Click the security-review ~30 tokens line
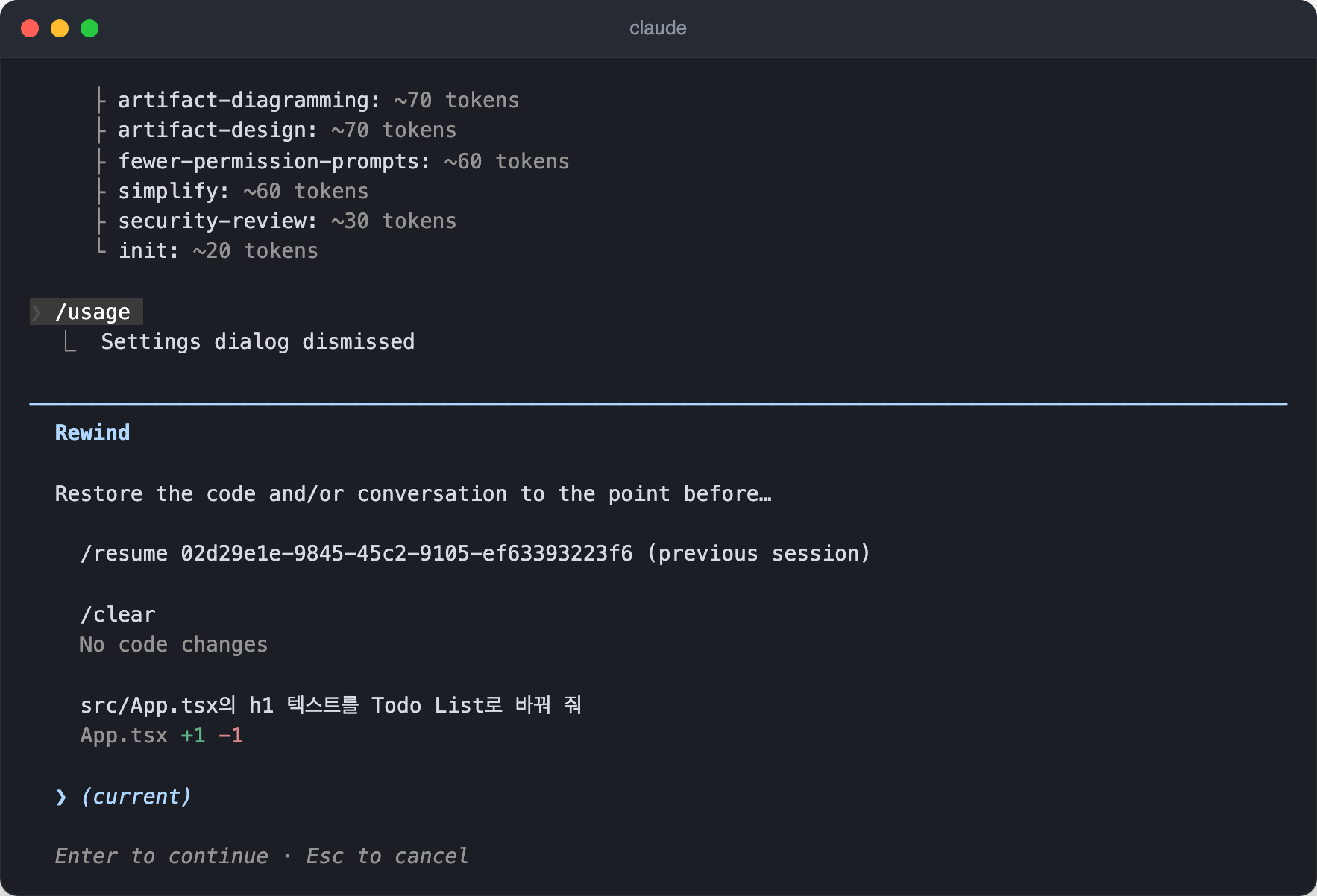 pos(287,221)
